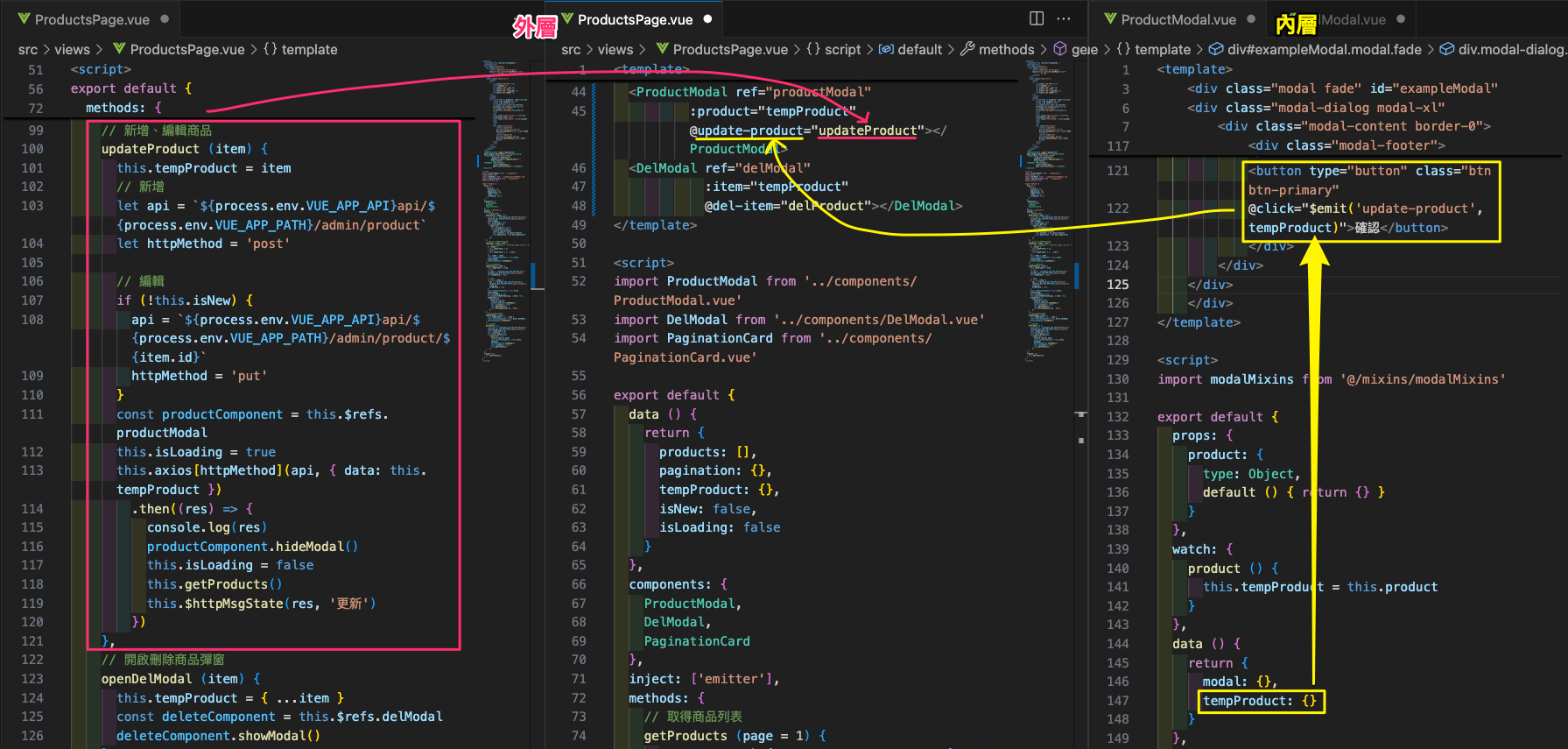Click the cube icon before div#exampleModal.modal.fade
Viewport: 1568px width, 749px height.
[x=1216, y=49]
